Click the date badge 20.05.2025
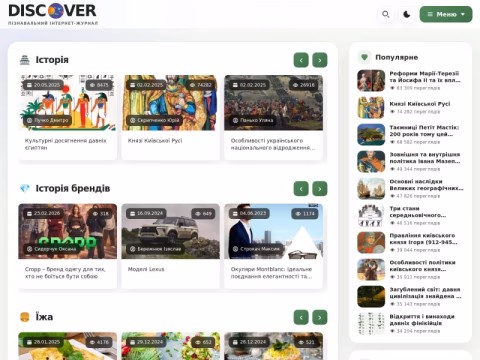The image size is (480, 360). 43,85
